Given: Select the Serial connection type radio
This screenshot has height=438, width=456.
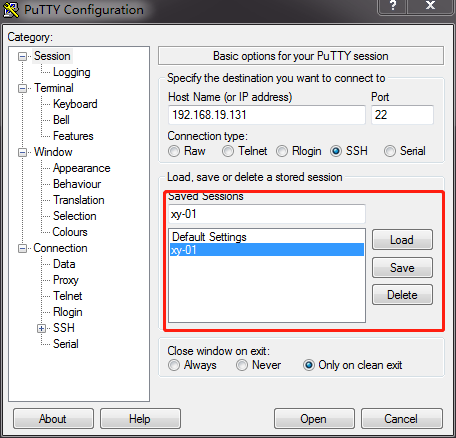Looking at the screenshot, I should pyautogui.click(x=390, y=151).
